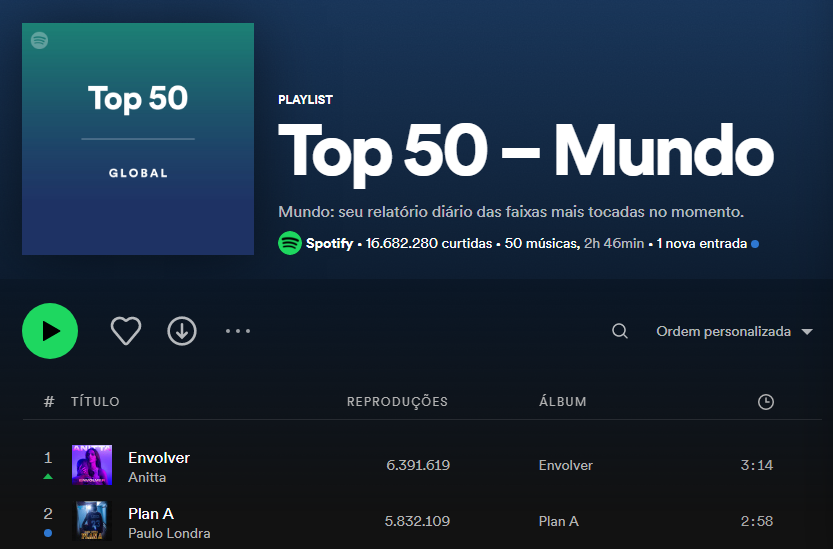
Task: Open the Plan A song title
Action: pyautogui.click(x=151, y=513)
